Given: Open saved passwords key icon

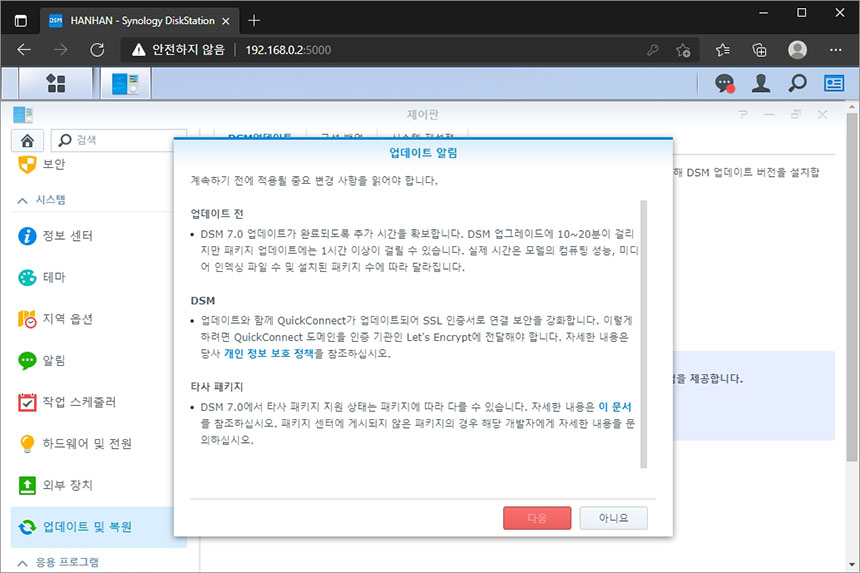Looking at the screenshot, I should click(x=652, y=50).
